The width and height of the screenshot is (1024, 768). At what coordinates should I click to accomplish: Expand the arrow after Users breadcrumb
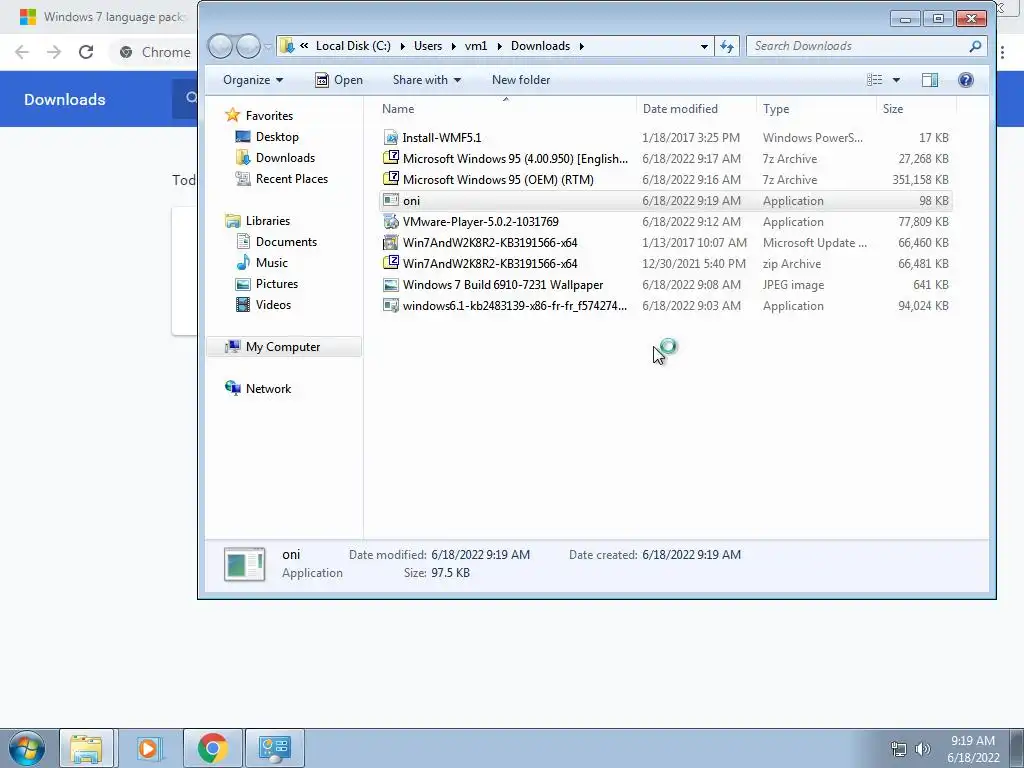[453, 46]
